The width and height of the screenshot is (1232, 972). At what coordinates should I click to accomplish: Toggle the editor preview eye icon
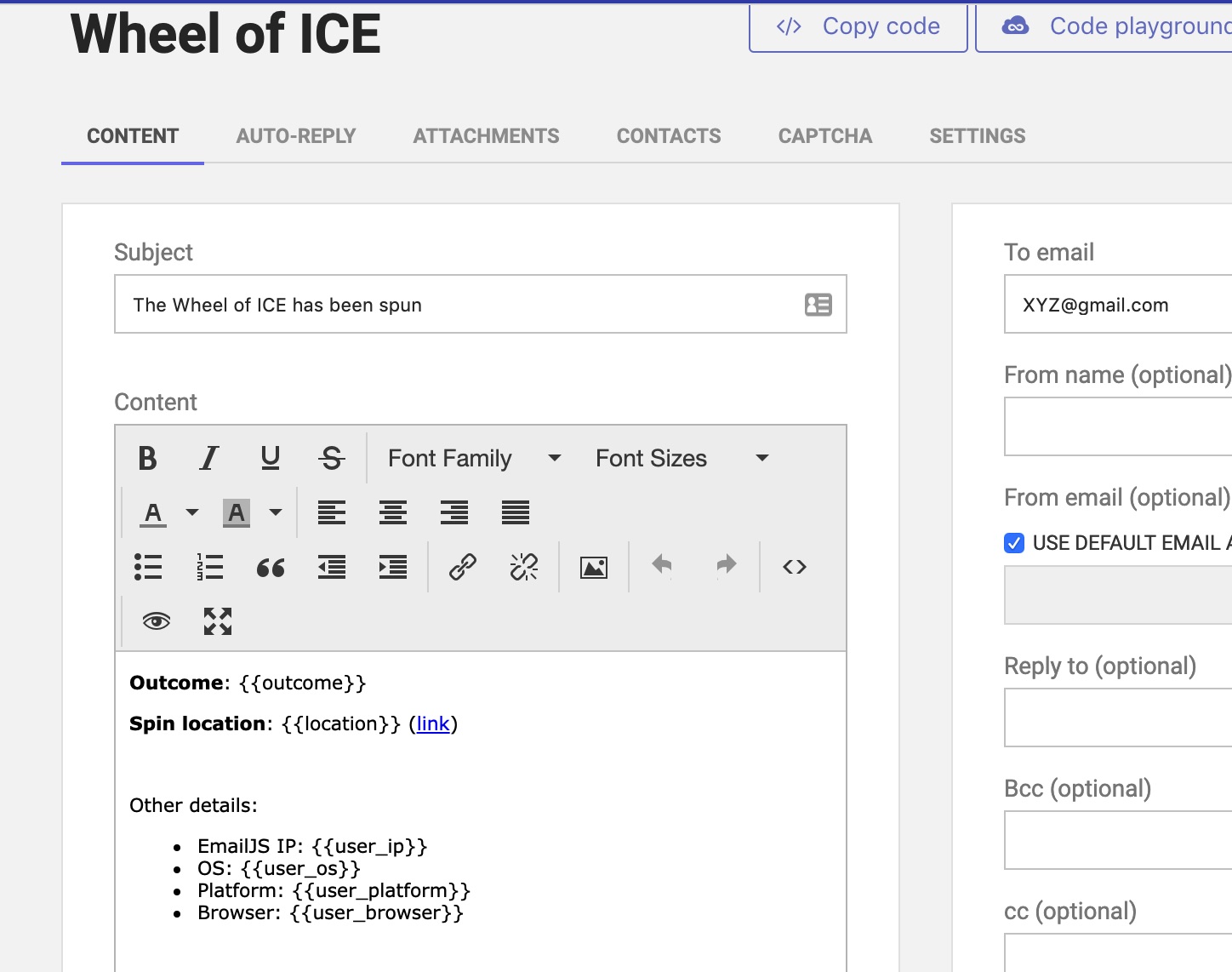157,621
